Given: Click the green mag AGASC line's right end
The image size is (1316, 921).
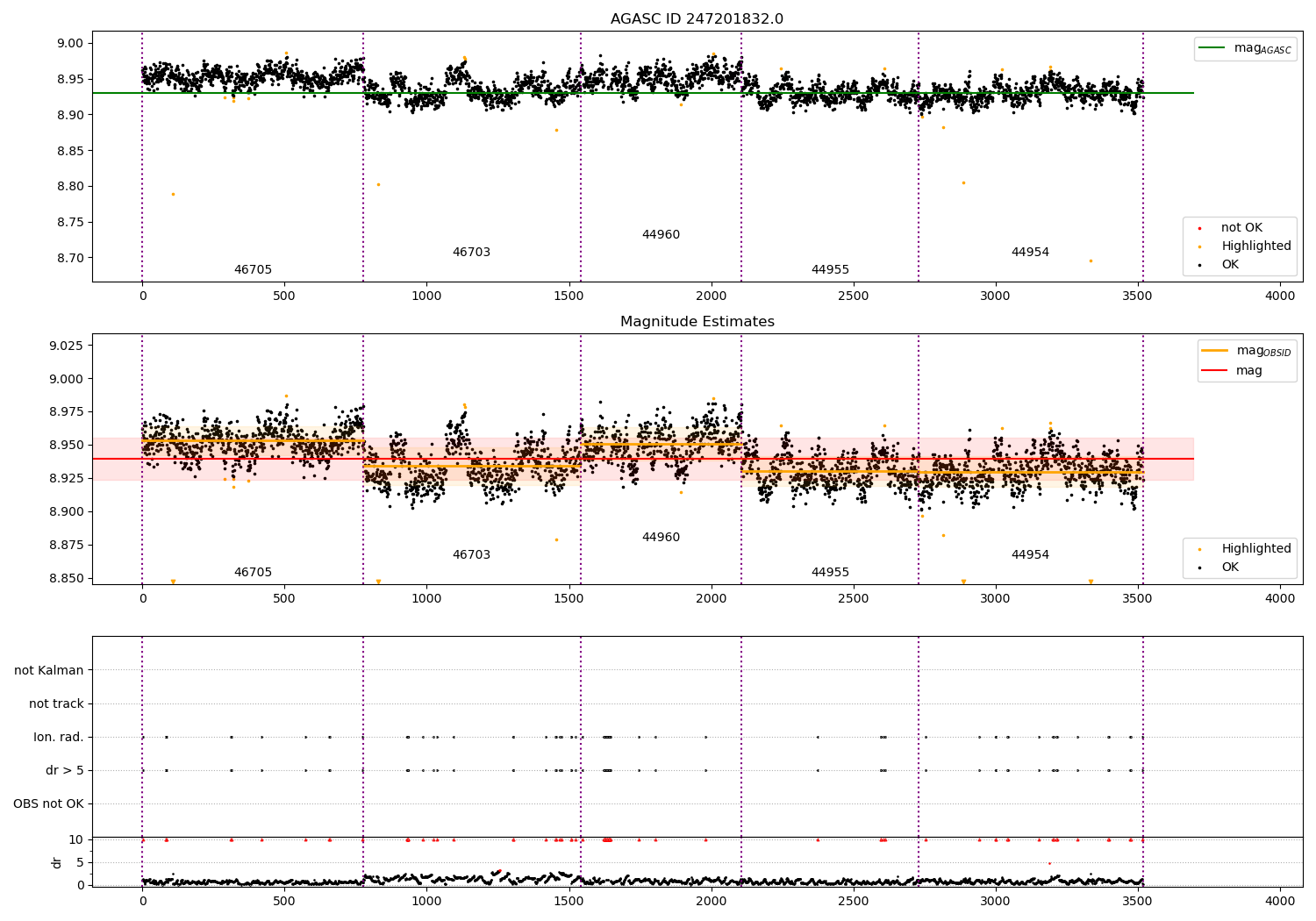Looking at the screenshot, I should point(1193,93).
